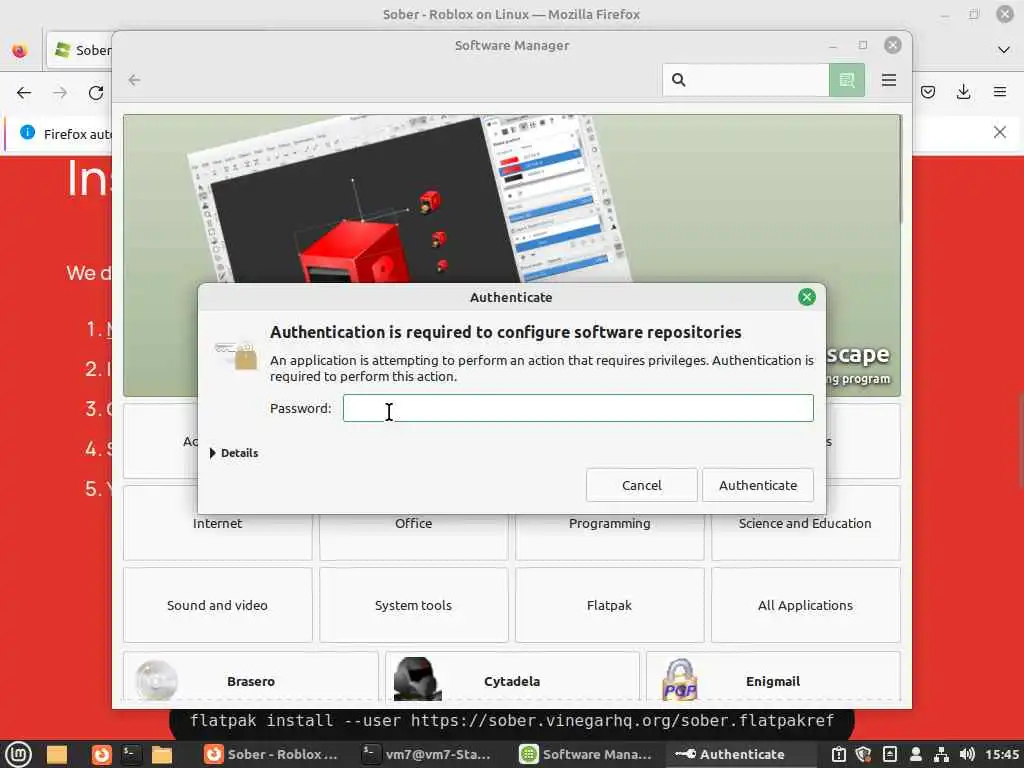Open the Internet category
This screenshot has width=1024, height=768.
(x=217, y=523)
